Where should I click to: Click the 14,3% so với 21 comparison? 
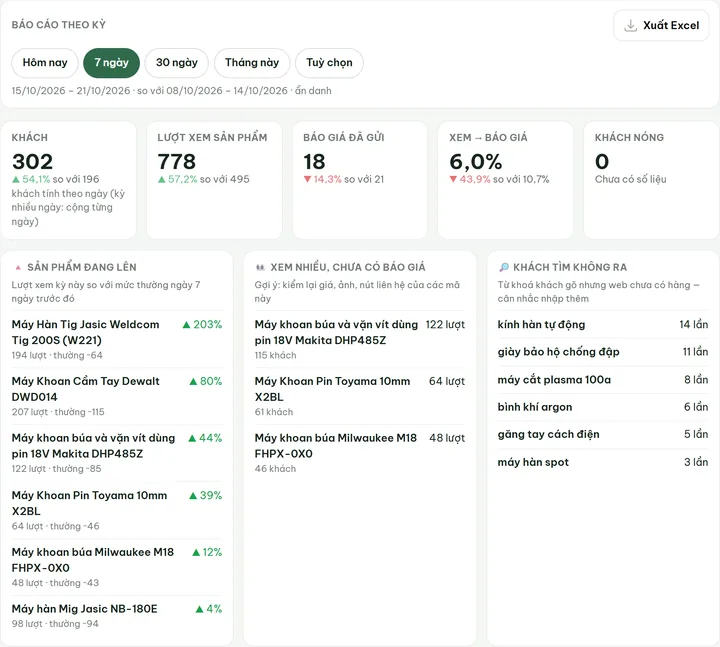[343, 180]
